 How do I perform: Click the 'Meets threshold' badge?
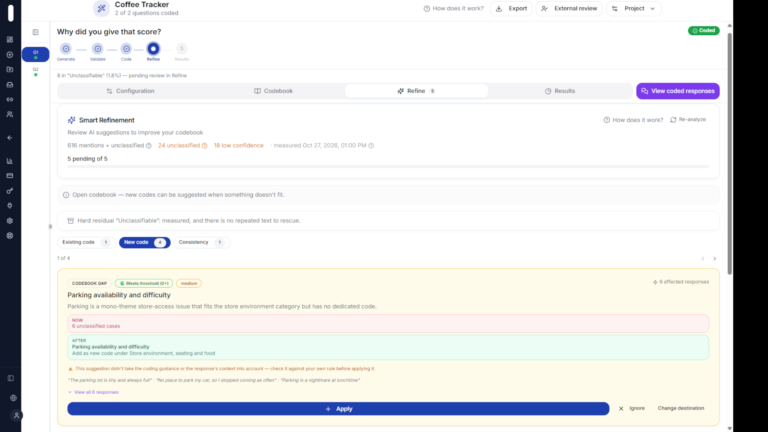coord(144,284)
